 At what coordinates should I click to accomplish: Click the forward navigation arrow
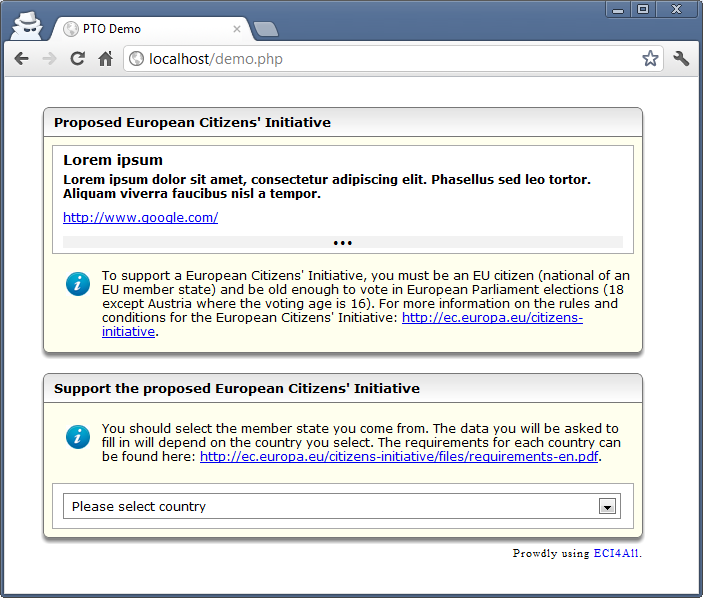coord(49,59)
